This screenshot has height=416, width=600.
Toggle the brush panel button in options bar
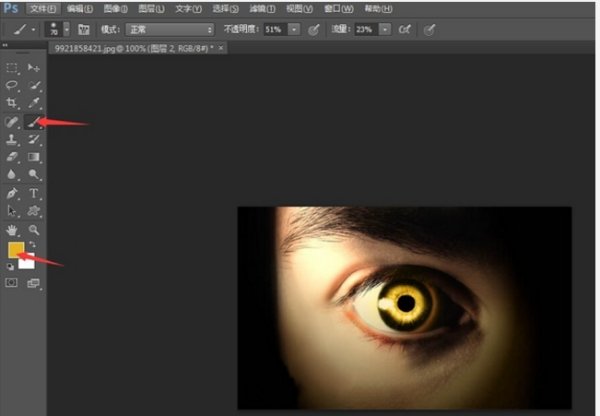(83, 30)
